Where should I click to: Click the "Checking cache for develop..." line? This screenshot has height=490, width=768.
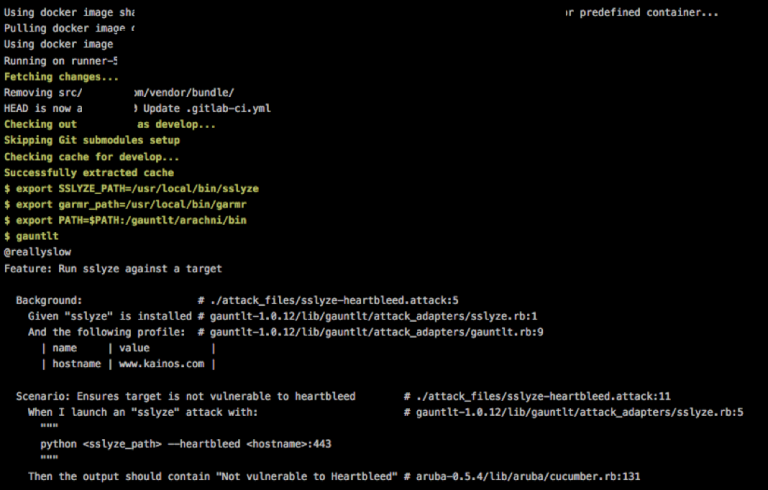pyautogui.click(x=92, y=157)
